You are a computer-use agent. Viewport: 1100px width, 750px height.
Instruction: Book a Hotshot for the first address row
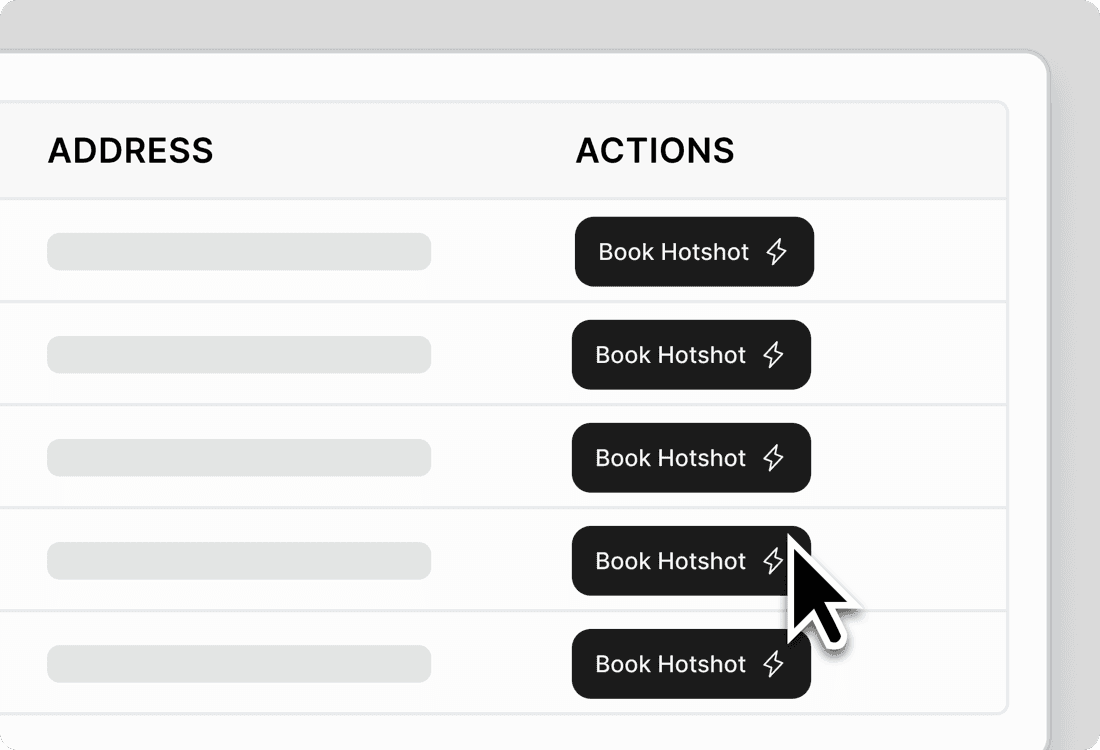click(694, 252)
